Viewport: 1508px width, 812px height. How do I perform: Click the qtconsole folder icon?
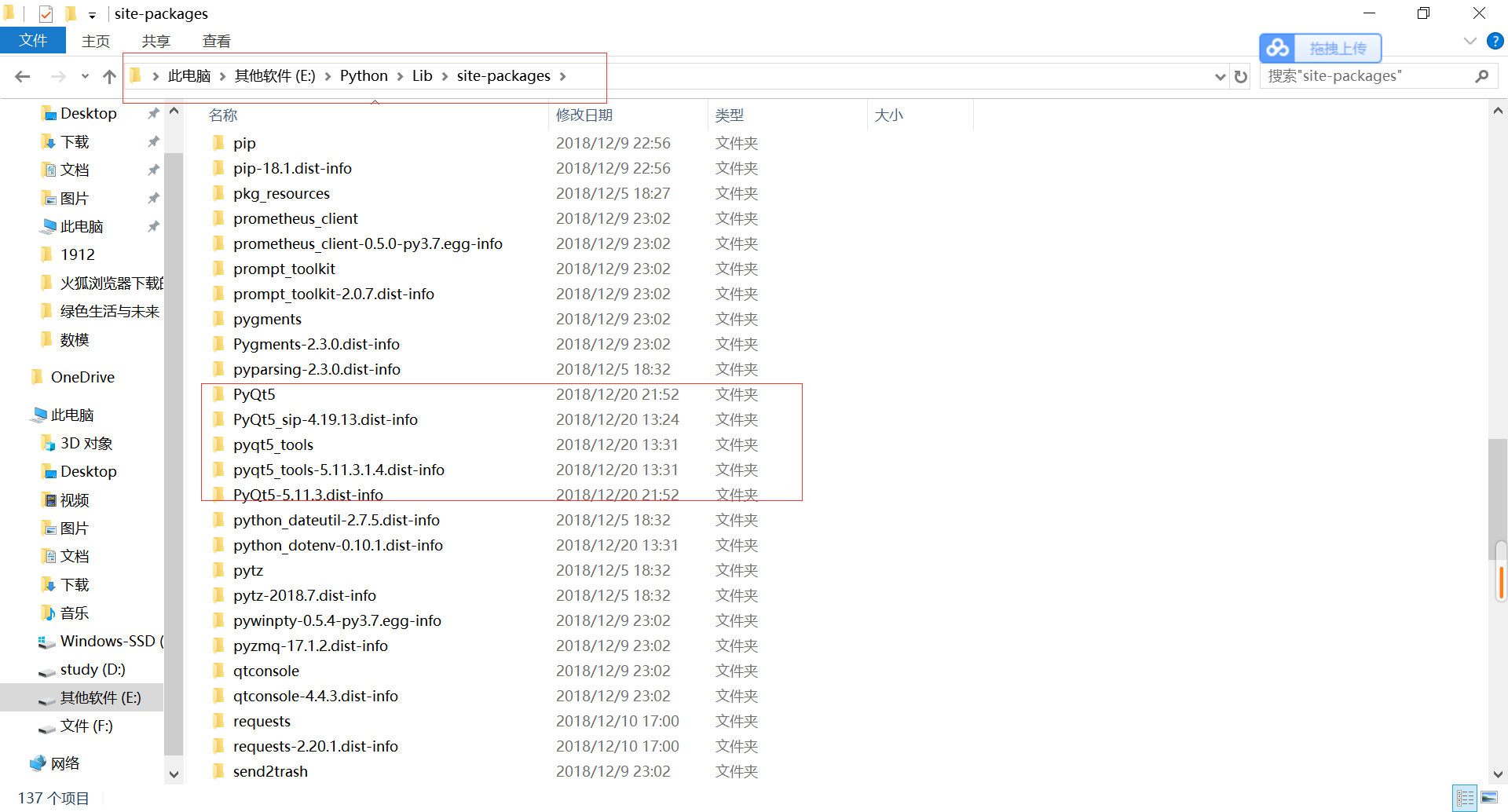click(x=219, y=671)
